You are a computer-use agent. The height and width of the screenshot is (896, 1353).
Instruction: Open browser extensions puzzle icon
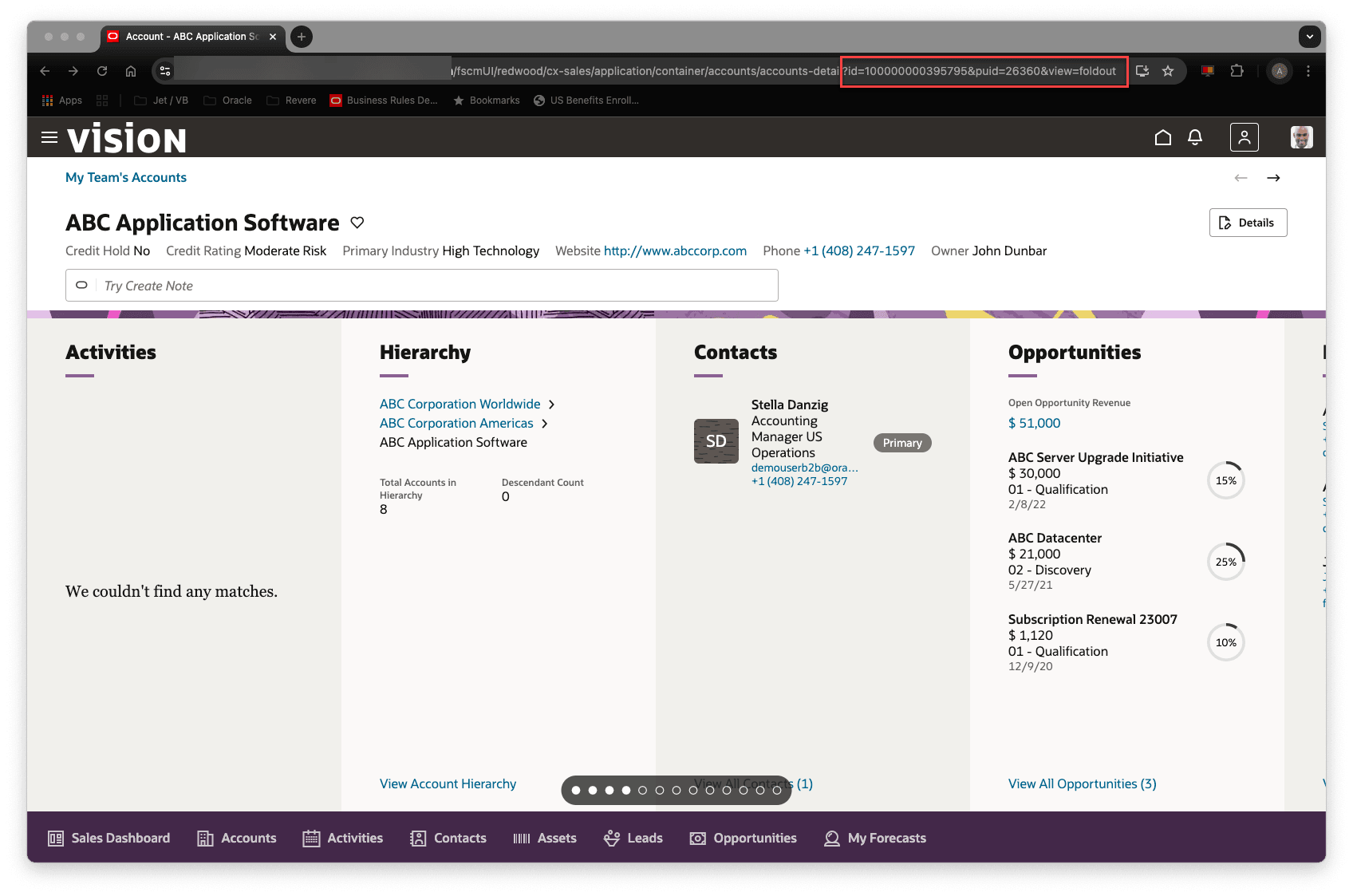pos(1237,71)
